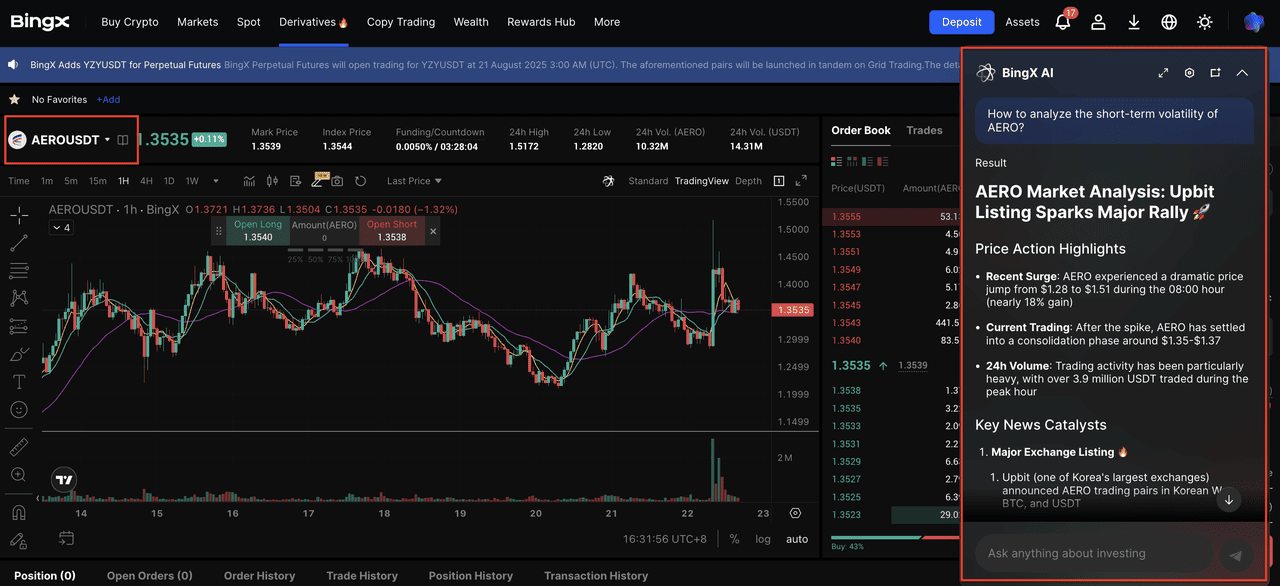Select the trend line drawing tool

tap(18, 242)
